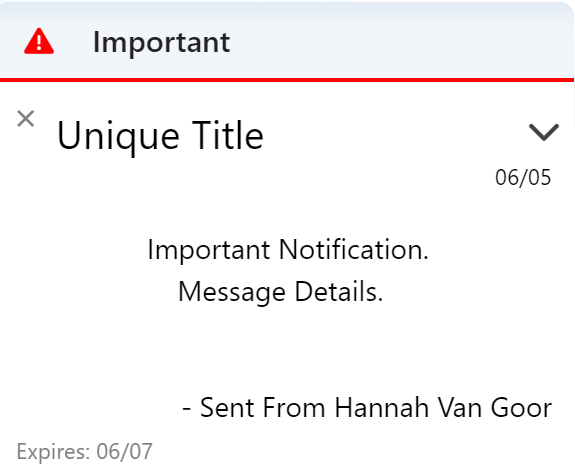This screenshot has width=575, height=469.
Task: Click the red warning triangle icon
Action: pos(39,41)
